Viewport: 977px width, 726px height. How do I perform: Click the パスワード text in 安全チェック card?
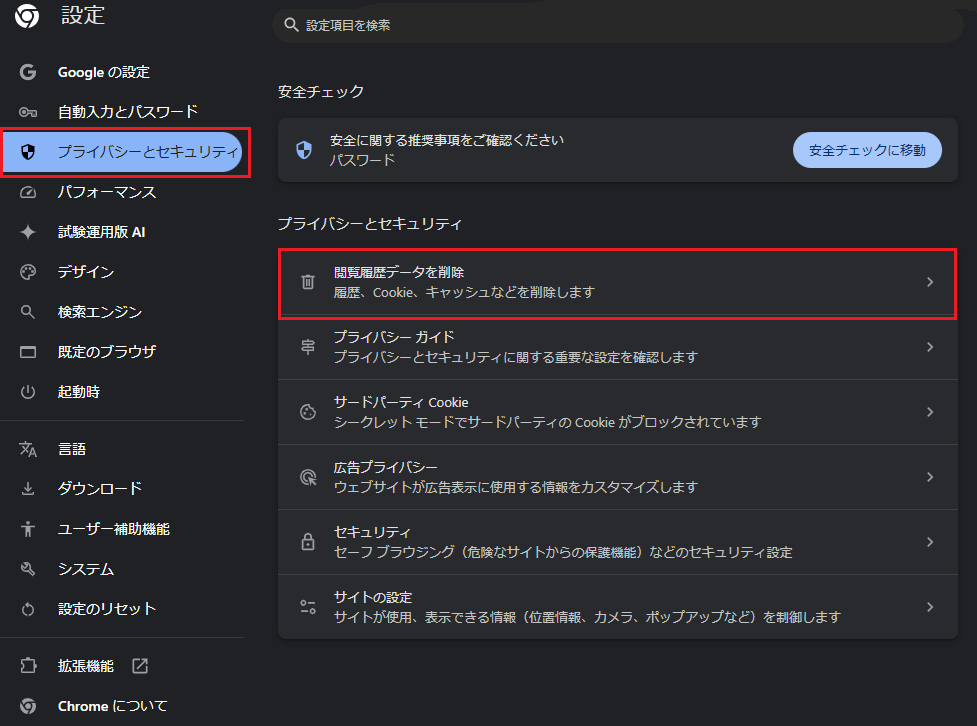362,160
